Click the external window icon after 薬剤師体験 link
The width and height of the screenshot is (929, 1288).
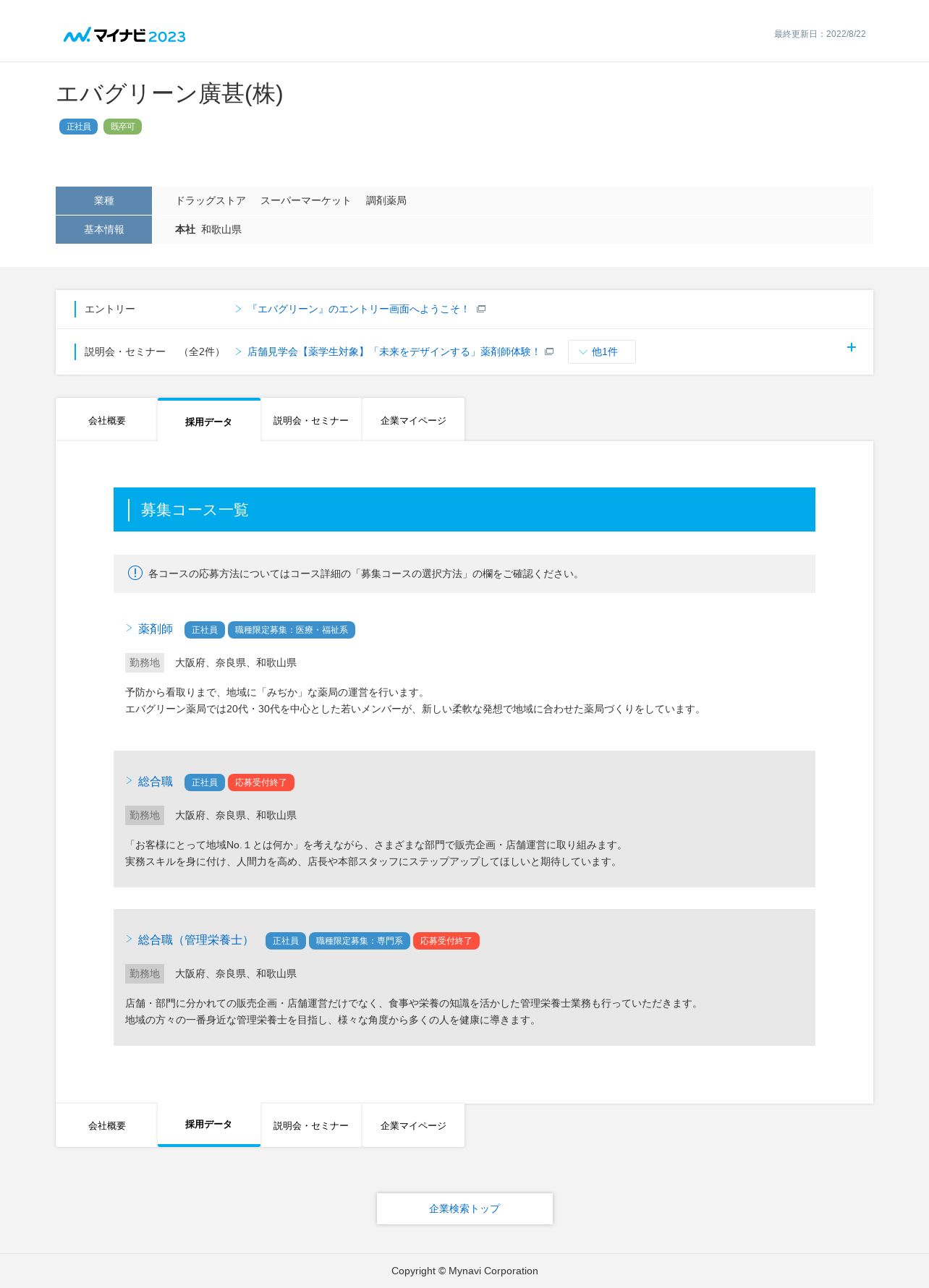(x=549, y=352)
